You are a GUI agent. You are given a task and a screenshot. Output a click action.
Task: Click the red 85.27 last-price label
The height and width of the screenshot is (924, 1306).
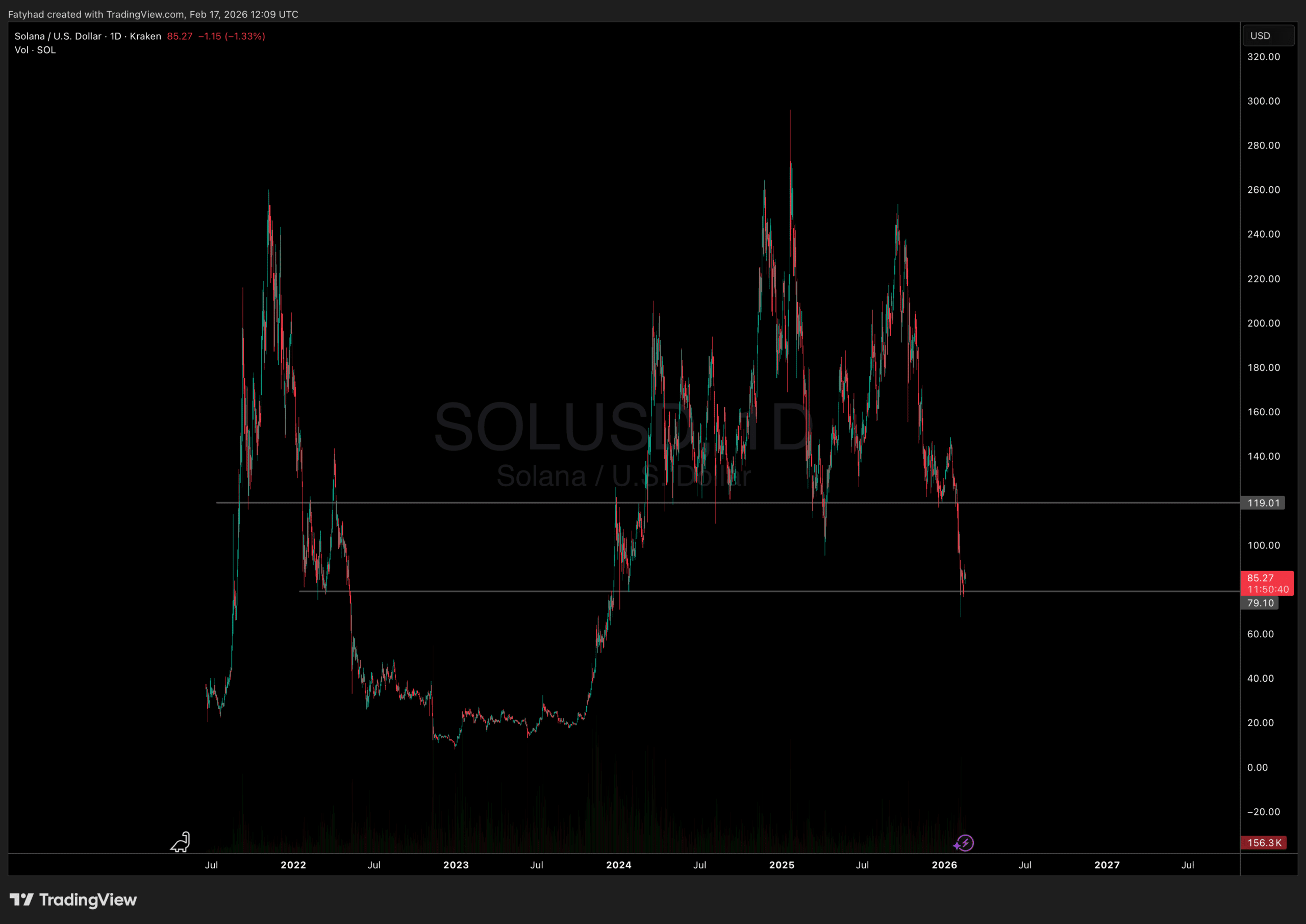(x=1261, y=578)
